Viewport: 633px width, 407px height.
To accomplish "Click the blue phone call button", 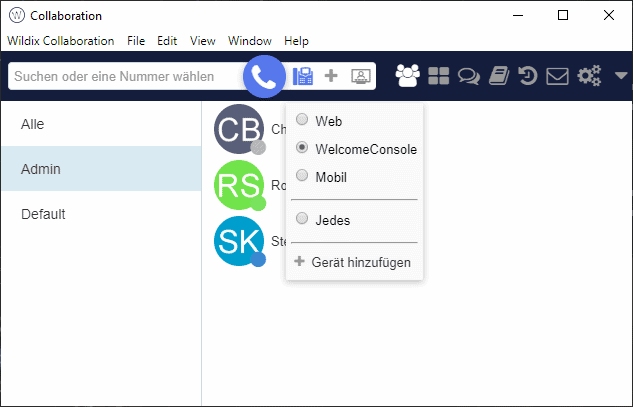I will point(264,76).
